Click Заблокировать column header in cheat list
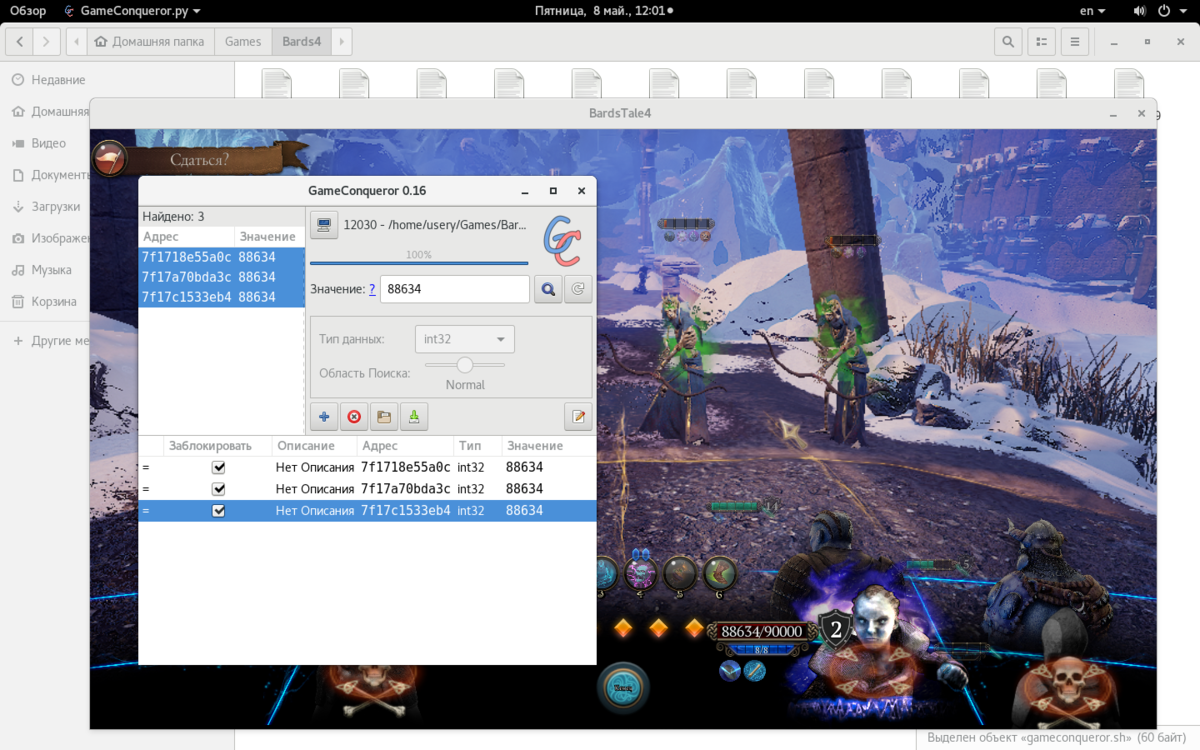 coord(217,446)
